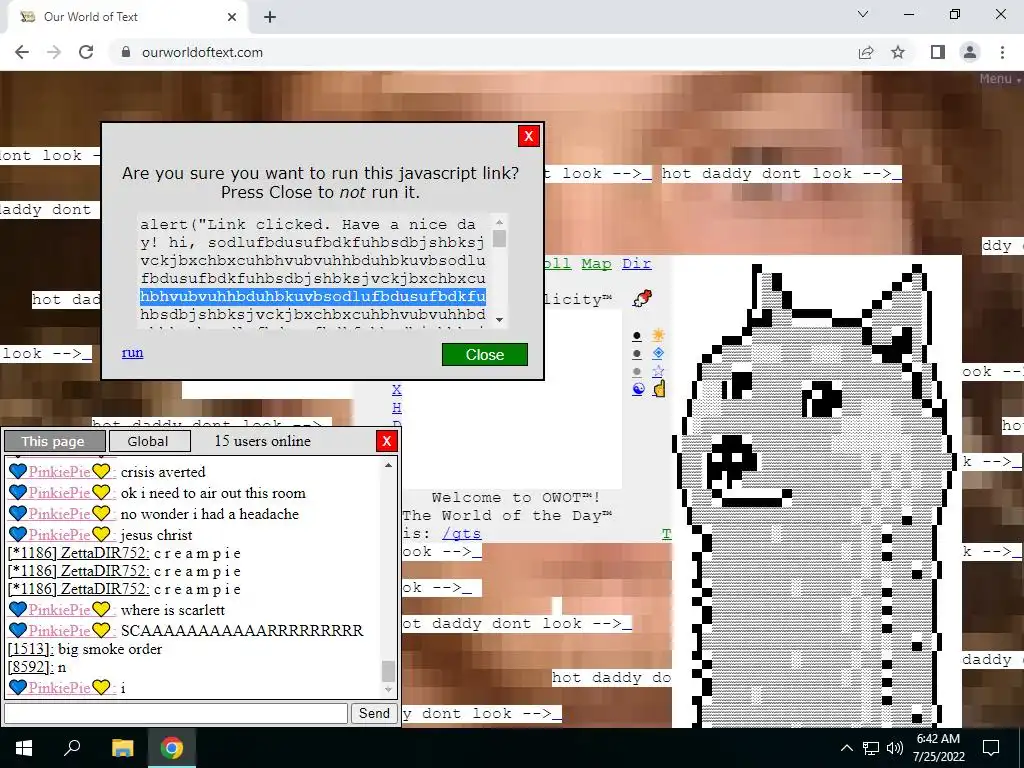Screen dimensions: 1024x768
Task: Click the 'H' link below the dialog
Action: click(x=396, y=408)
